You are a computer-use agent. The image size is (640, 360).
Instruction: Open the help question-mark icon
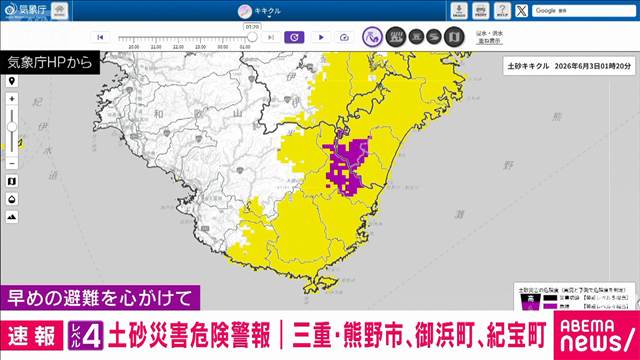pyautogui.click(x=502, y=11)
